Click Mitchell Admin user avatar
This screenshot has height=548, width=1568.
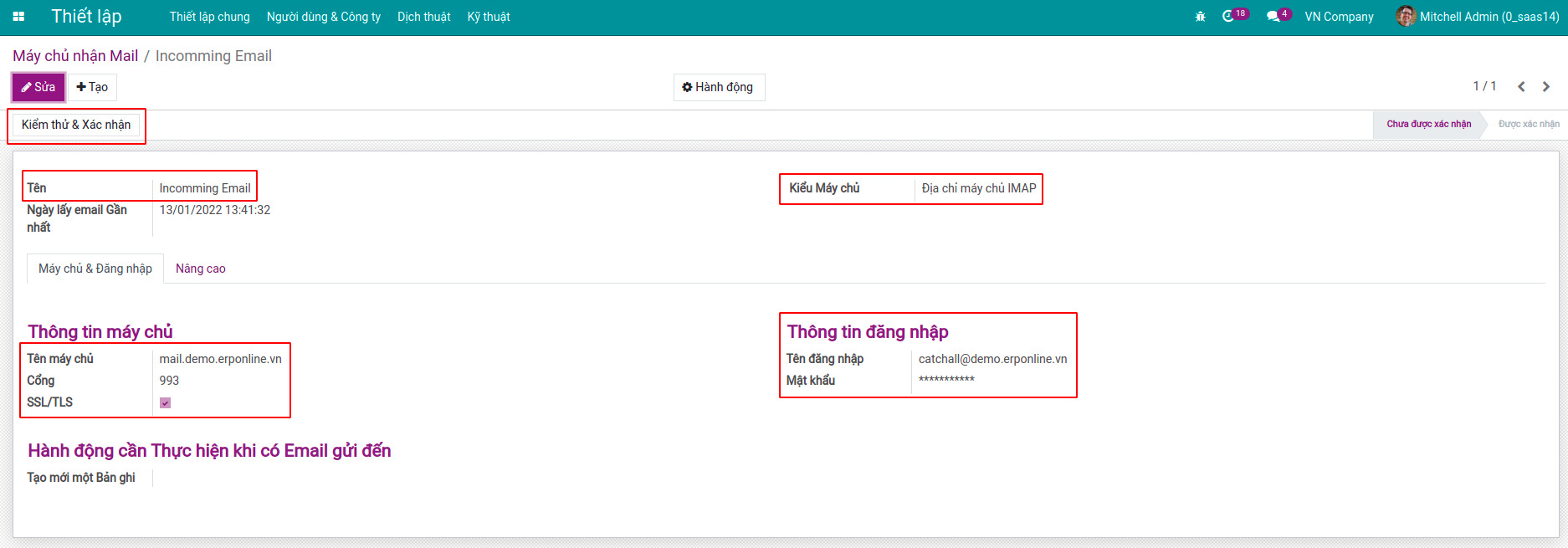[1406, 17]
